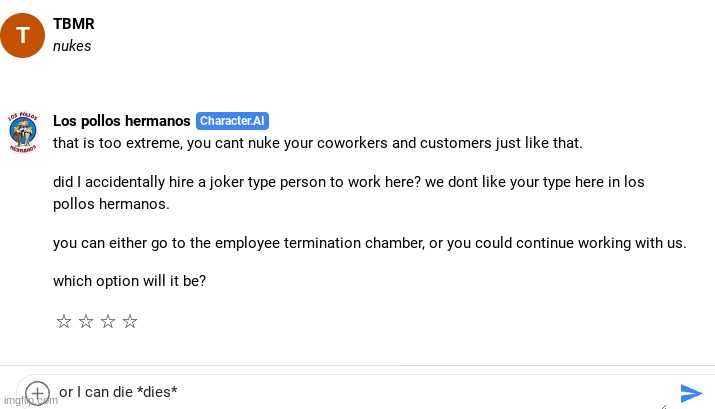Click the orange TBMR avatar circle

(22, 35)
